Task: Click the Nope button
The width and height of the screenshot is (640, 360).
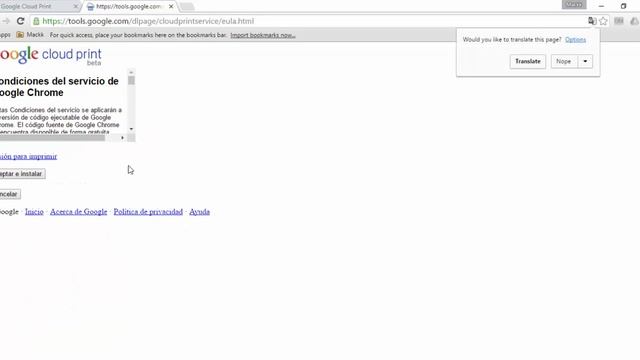Action: point(564,61)
